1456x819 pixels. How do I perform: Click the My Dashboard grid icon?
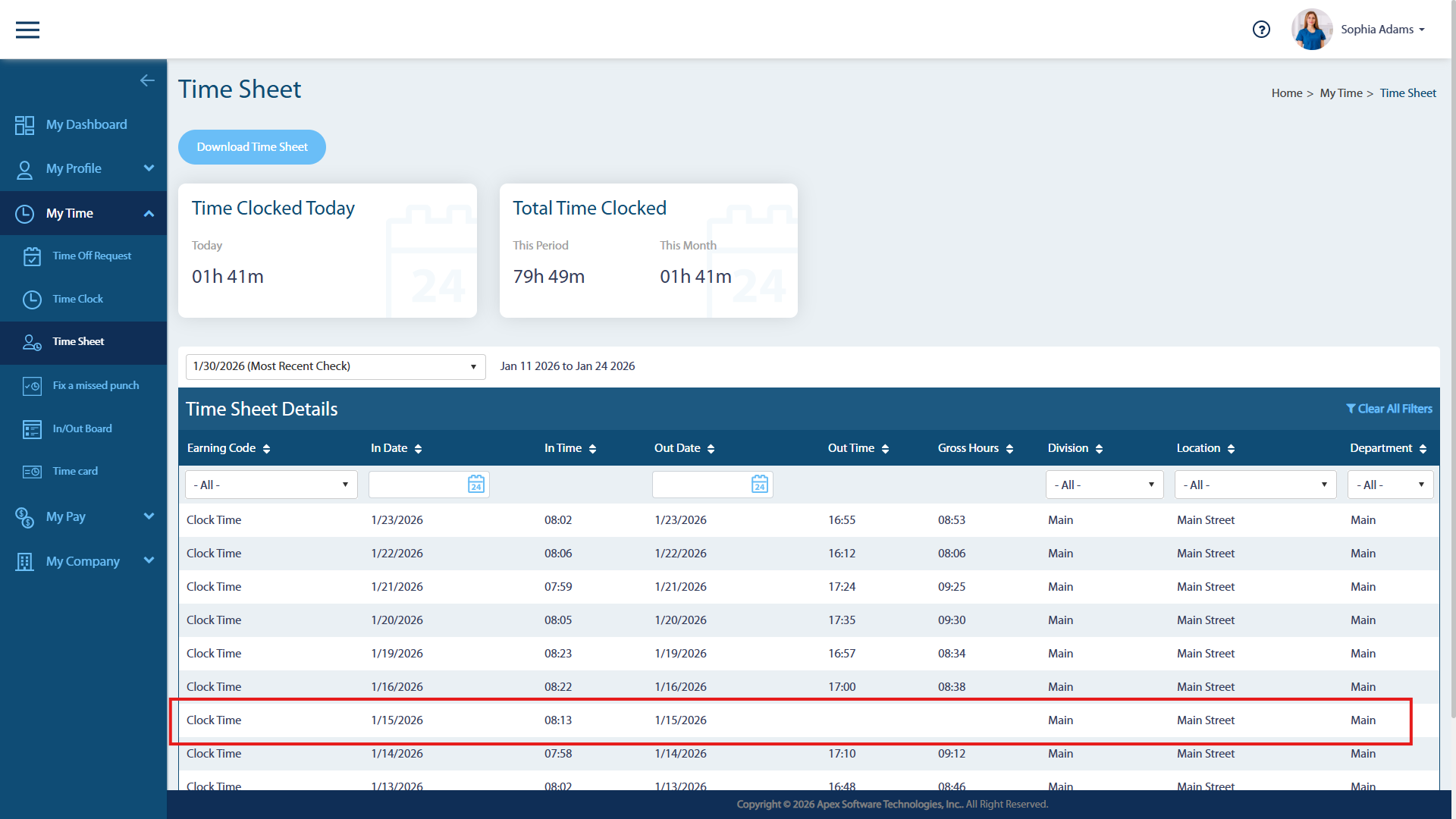tap(24, 125)
